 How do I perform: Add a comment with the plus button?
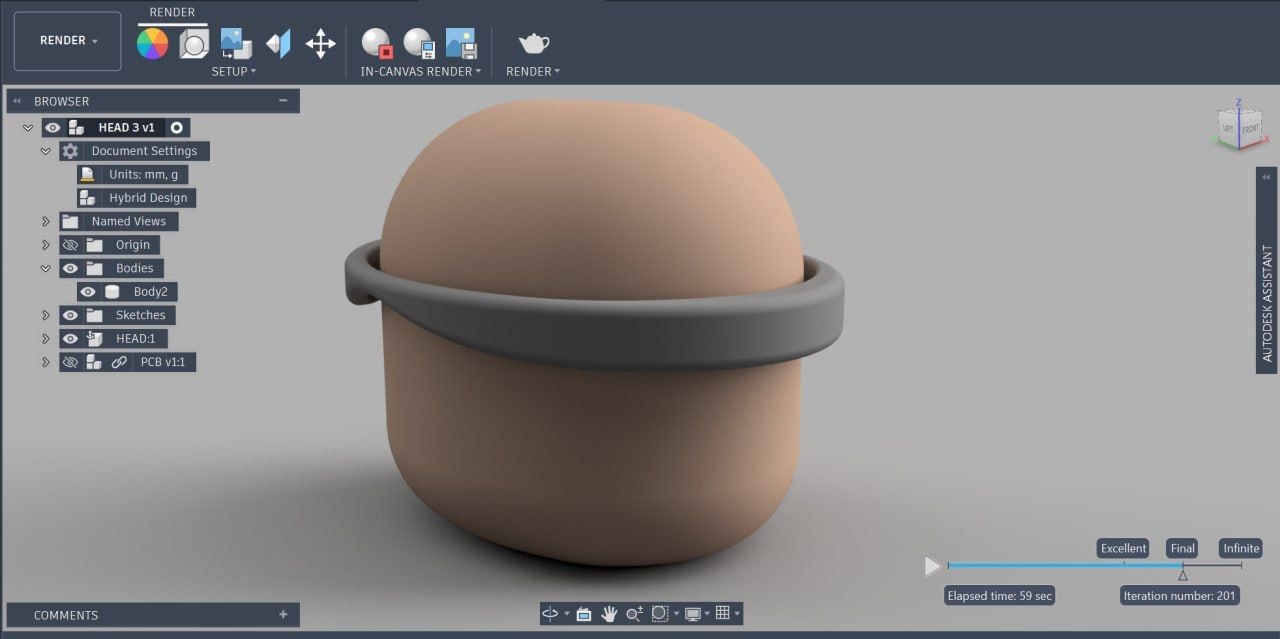[283, 615]
